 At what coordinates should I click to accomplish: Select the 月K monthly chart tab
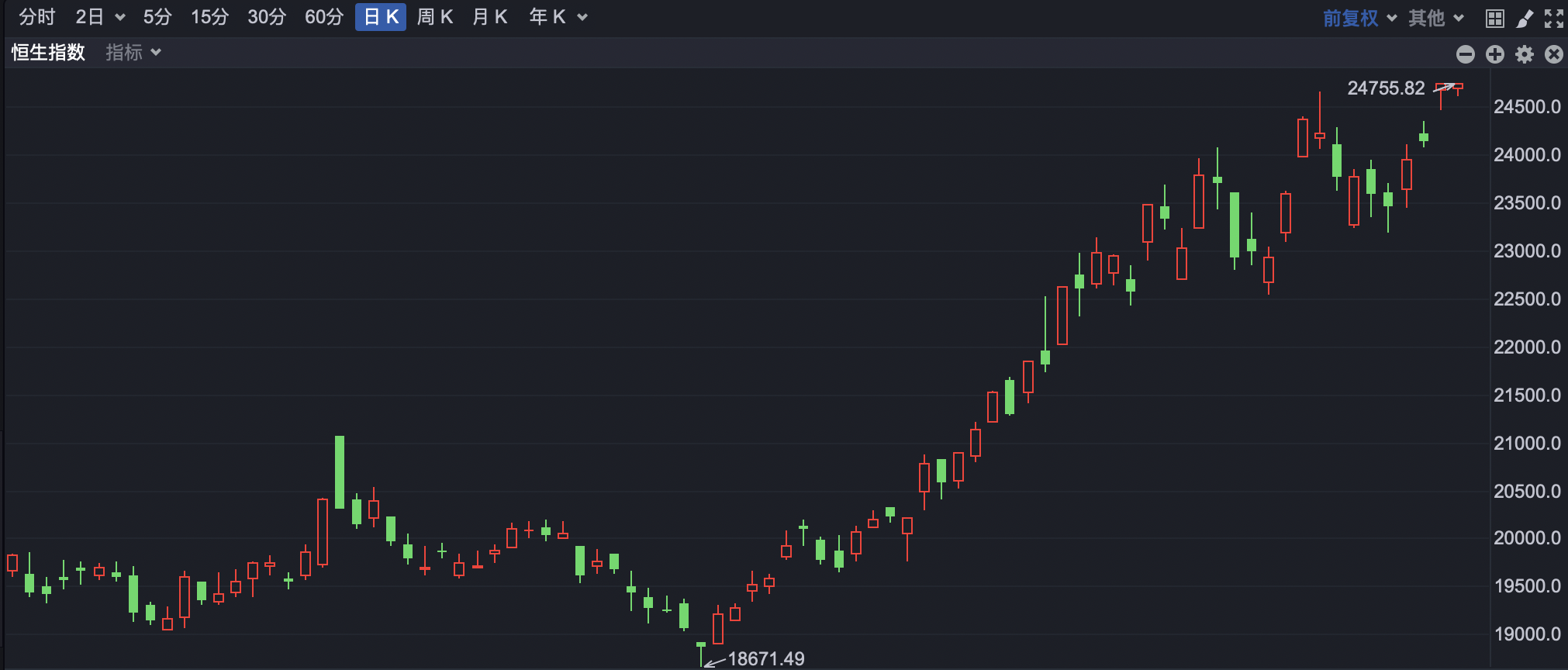(490, 17)
